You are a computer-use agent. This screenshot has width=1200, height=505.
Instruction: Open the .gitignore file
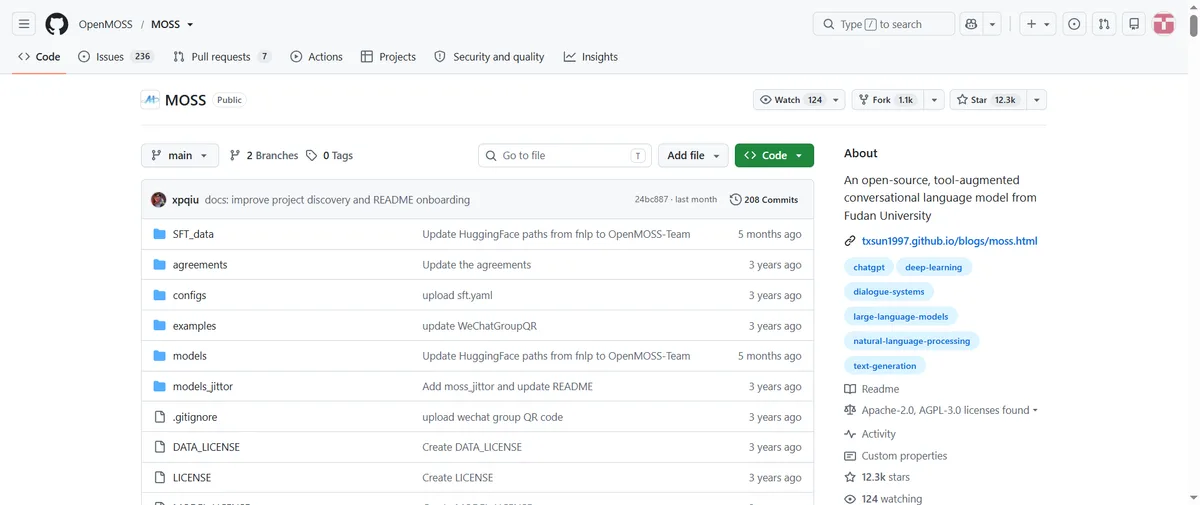point(195,417)
